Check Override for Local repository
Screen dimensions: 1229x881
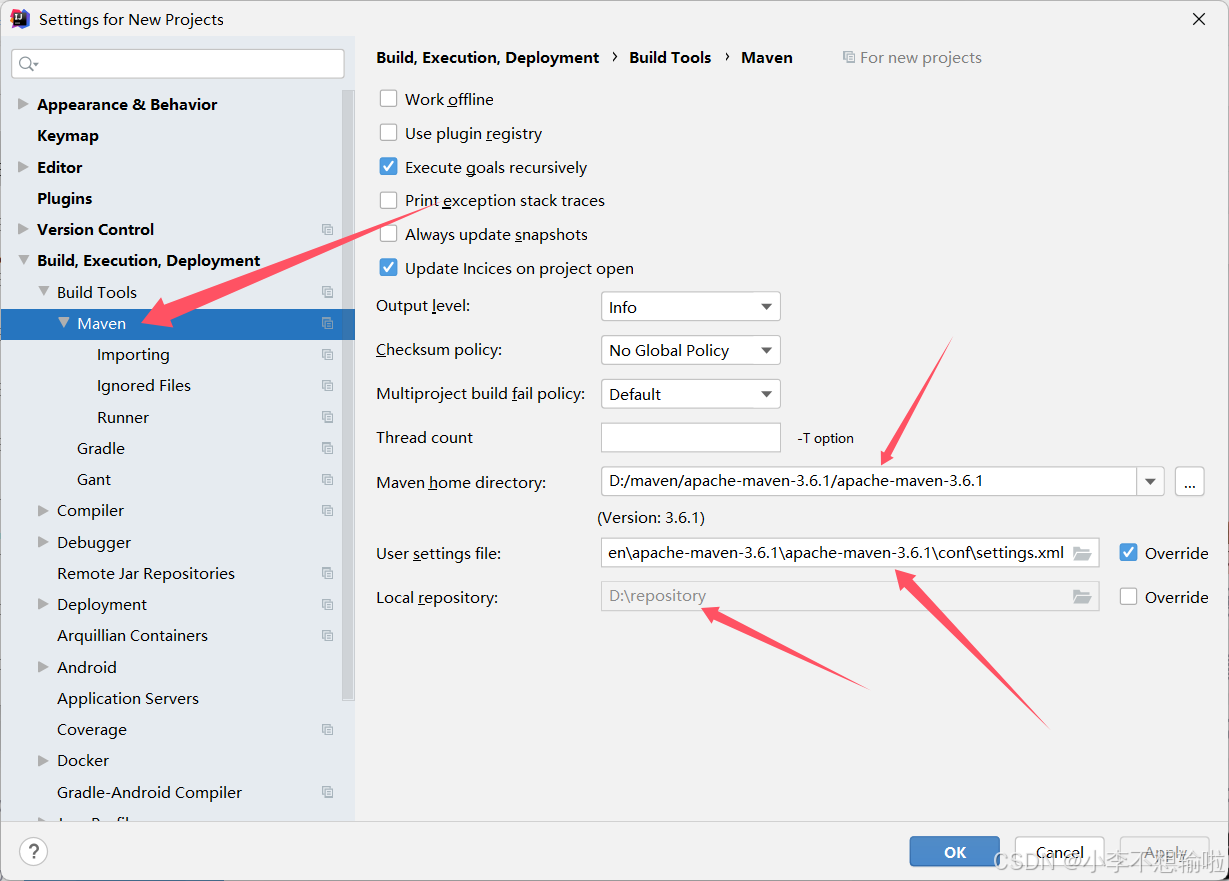1129,597
